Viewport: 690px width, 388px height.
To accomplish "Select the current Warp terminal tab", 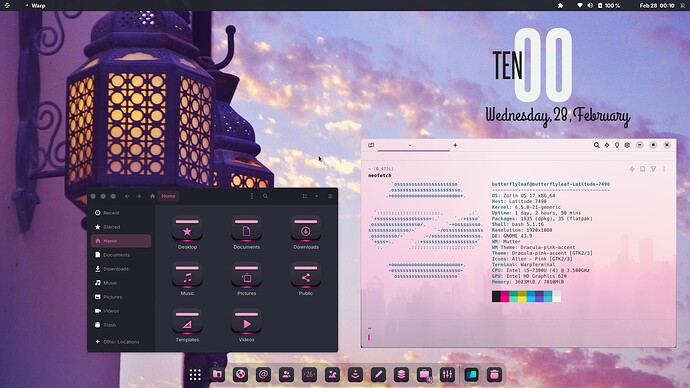I will [x=413, y=146].
